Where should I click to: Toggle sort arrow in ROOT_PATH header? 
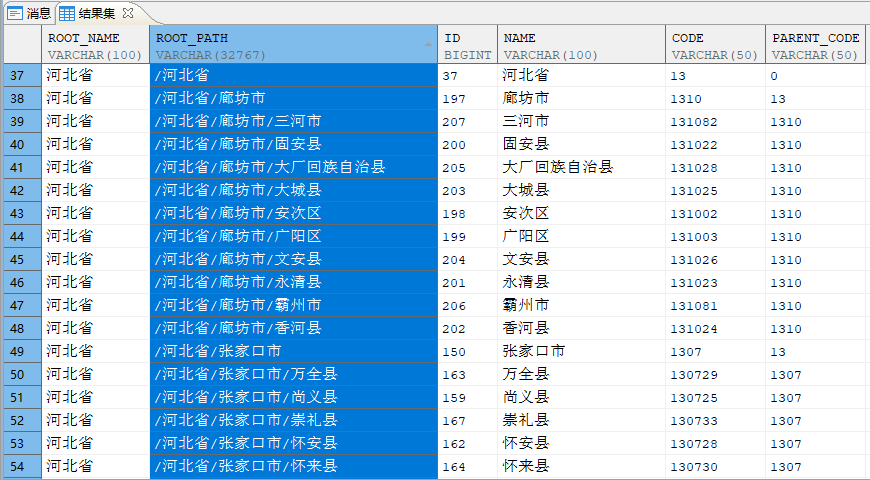coord(428,44)
